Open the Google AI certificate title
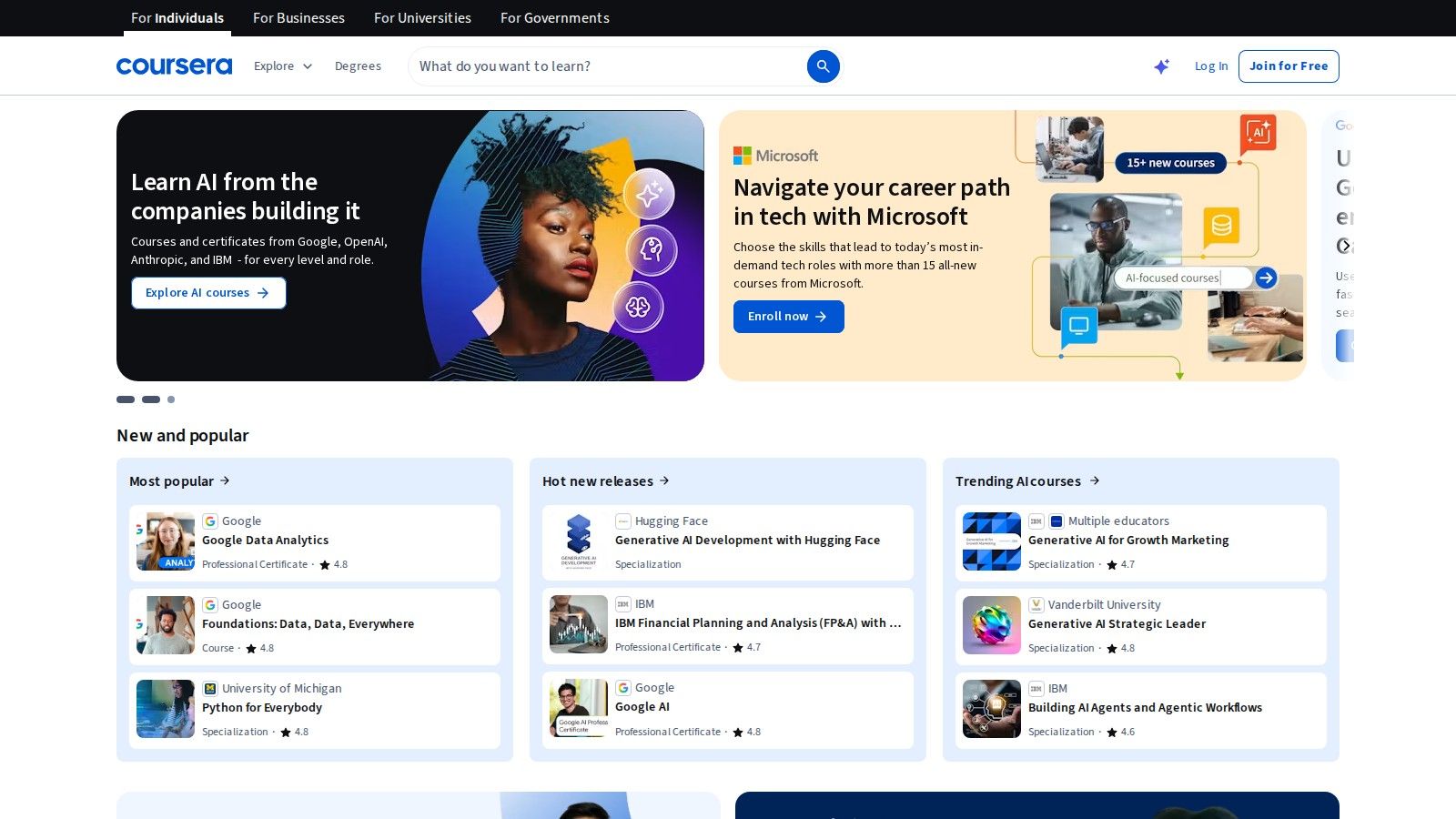The width and height of the screenshot is (1456, 819). tap(642, 707)
